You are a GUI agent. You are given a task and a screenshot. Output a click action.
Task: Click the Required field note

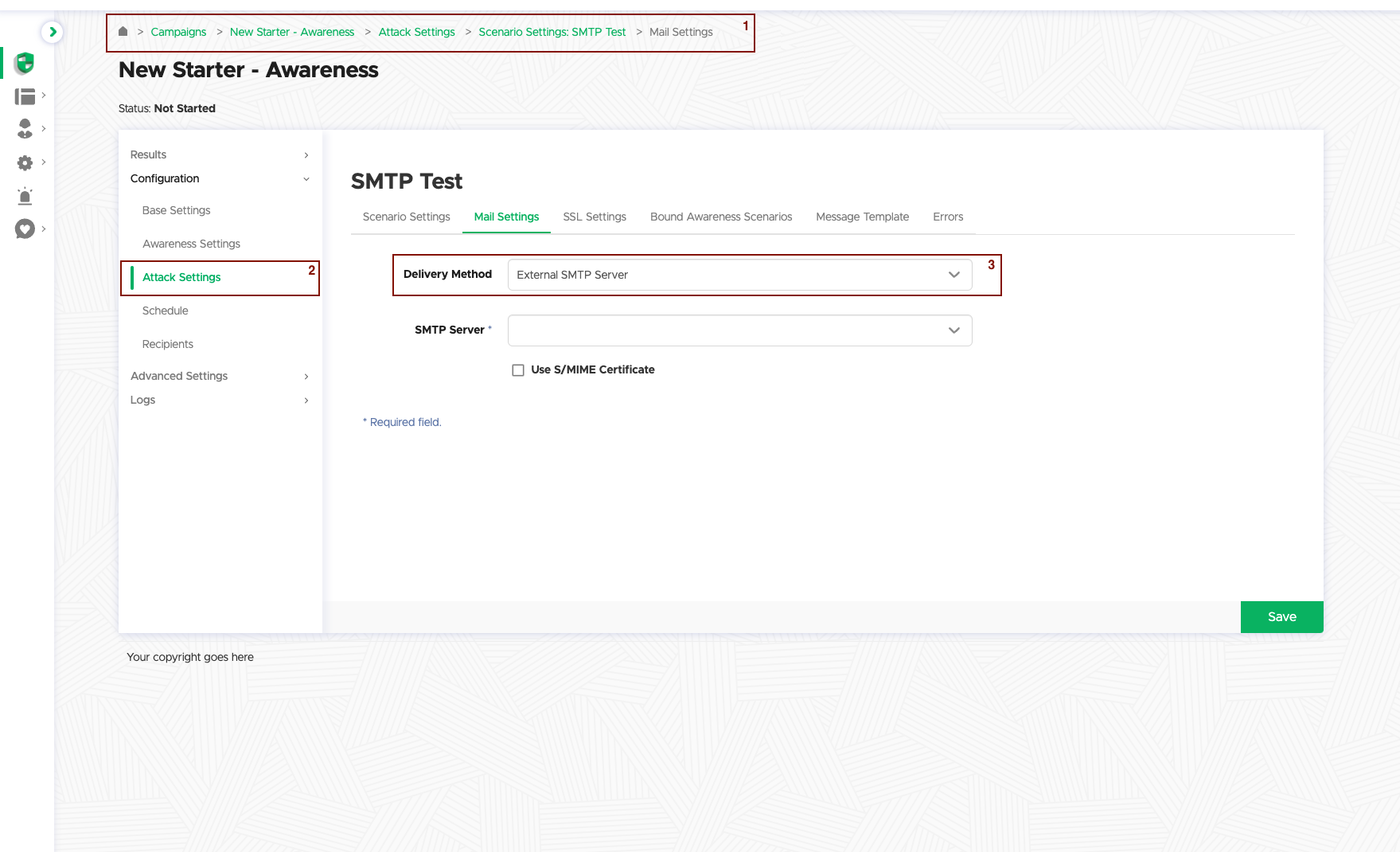[x=402, y=422]
